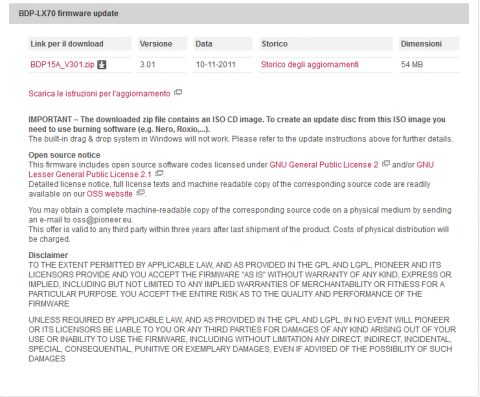Visit the OSS website link
The height and width of the screenshot is (397, 480).
pos(109,194)
